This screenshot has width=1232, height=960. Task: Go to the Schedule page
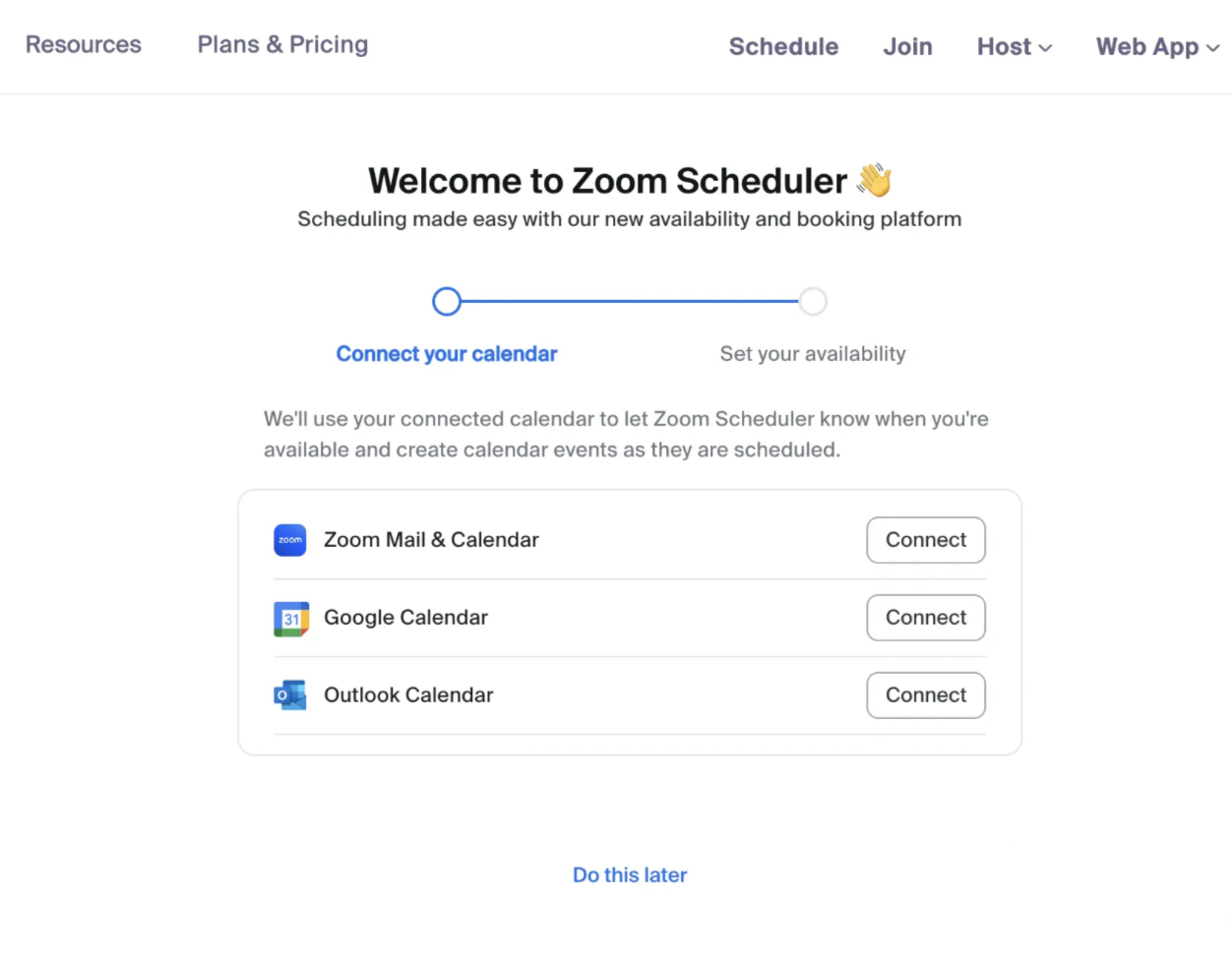tap(783, 46)
